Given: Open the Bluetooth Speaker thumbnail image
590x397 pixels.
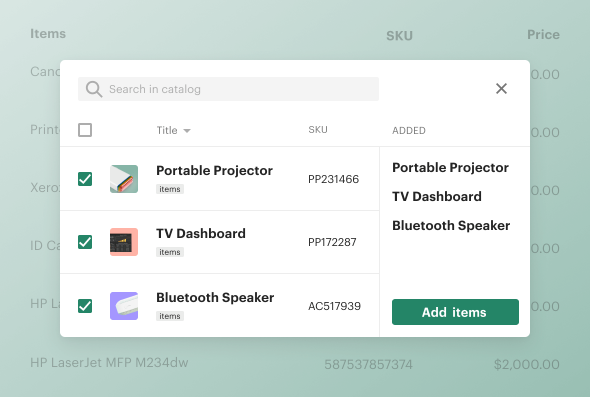Looking at the screenshot, I should [x=124, y=306].
